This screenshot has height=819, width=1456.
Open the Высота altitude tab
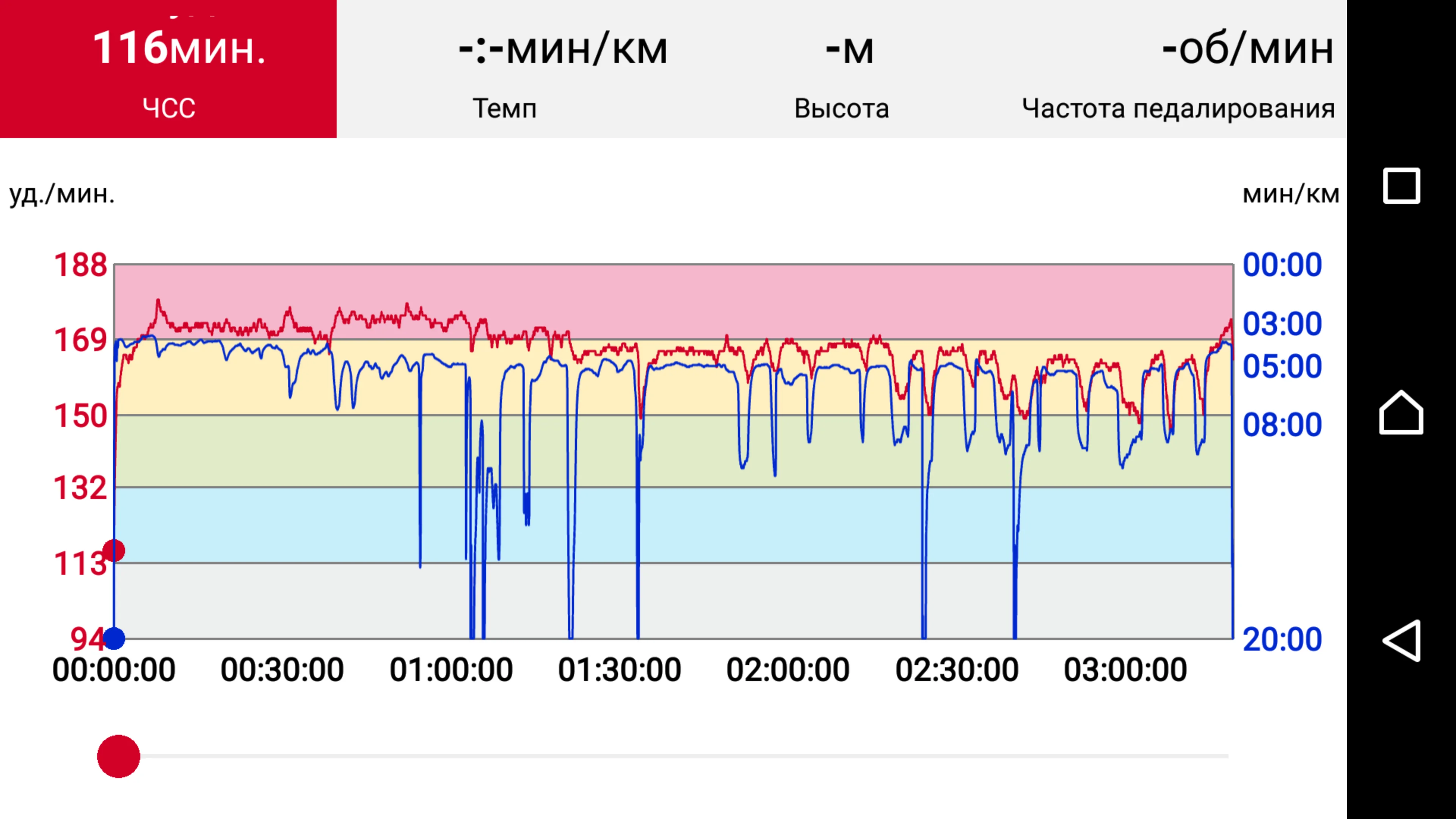[x=842, y=69]
